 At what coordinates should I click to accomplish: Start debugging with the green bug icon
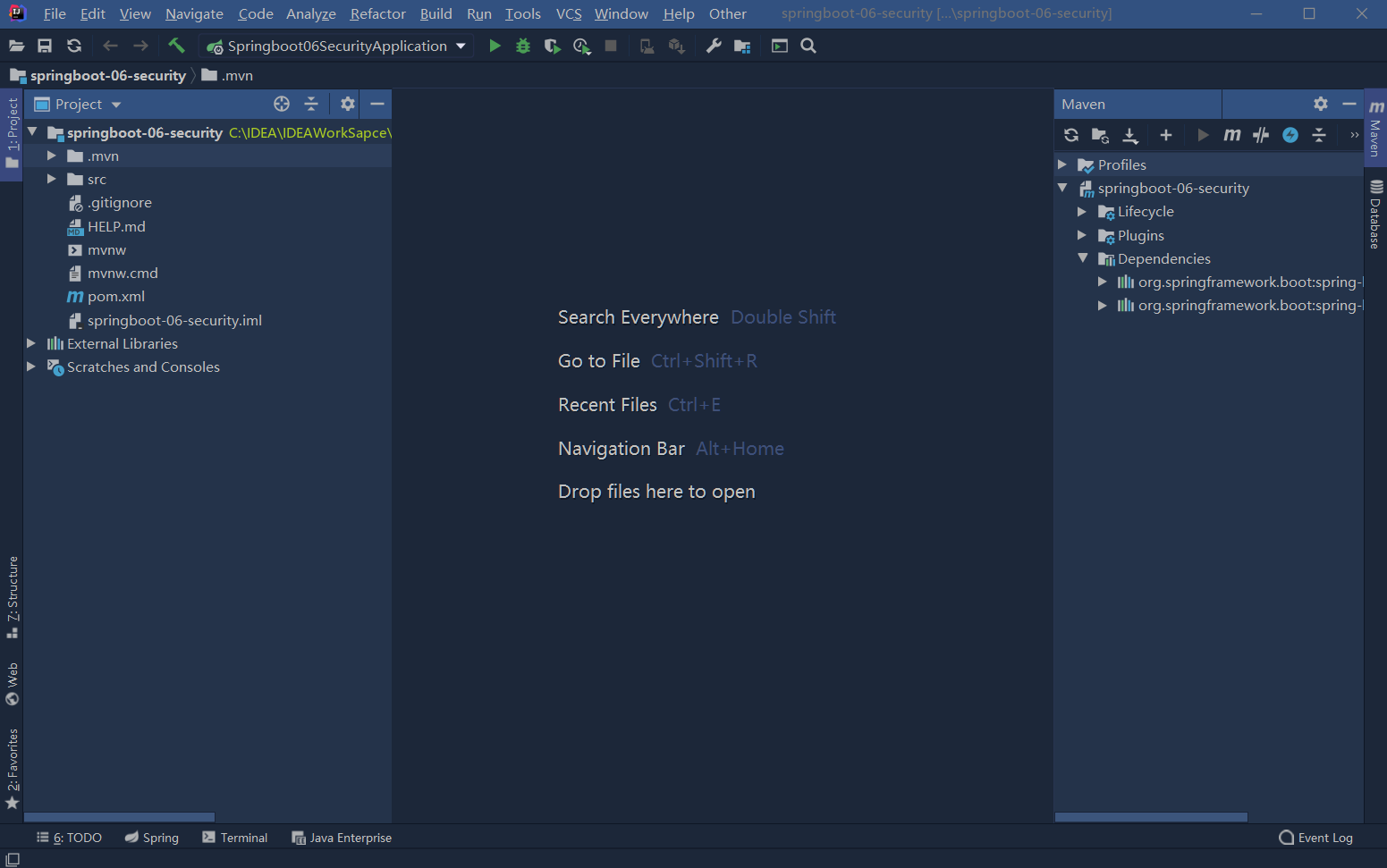click(523, 46)
